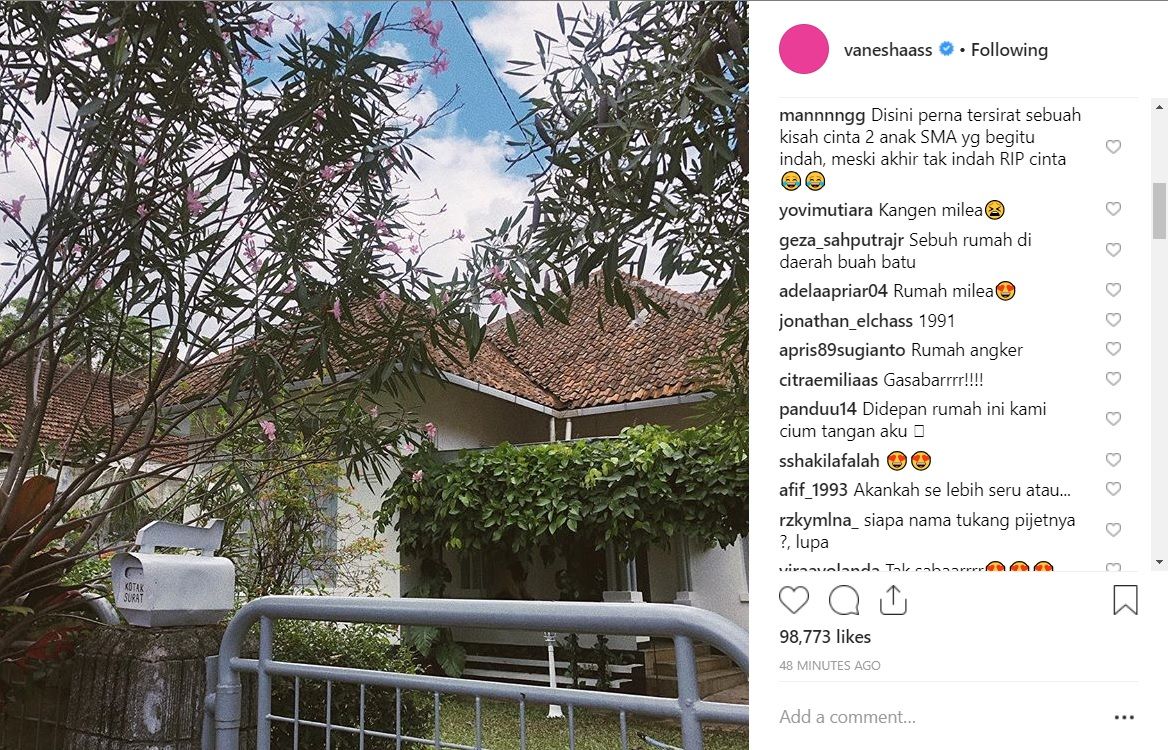Open the Following dropdown button
Image resolution: width=1168 pixels, height=750 pixels.
[1009, 50]
